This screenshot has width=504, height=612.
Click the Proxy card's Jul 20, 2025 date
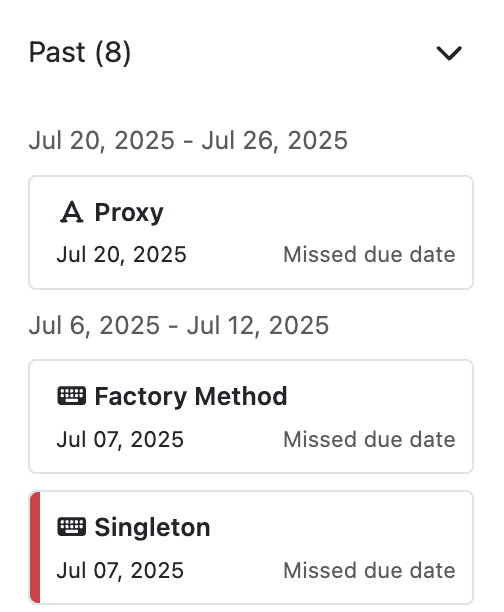121,255
